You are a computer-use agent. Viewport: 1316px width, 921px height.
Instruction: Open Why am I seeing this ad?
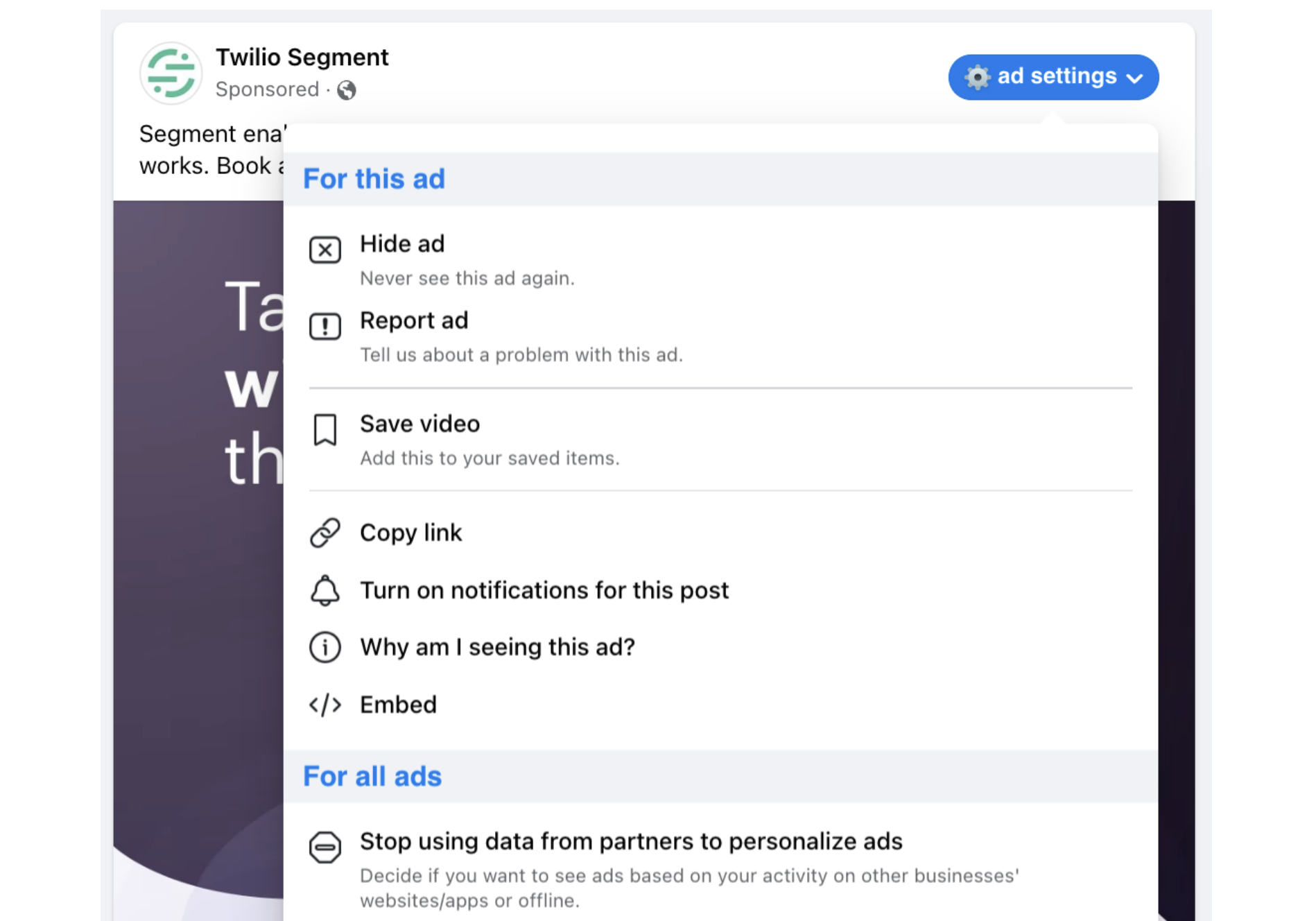click(x=497, y=647)
